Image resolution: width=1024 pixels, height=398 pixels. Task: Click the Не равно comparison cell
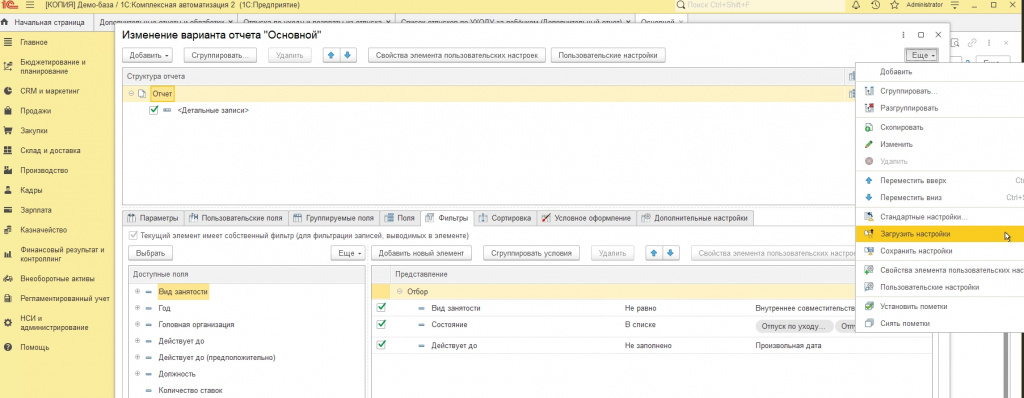tap(640, 308)
